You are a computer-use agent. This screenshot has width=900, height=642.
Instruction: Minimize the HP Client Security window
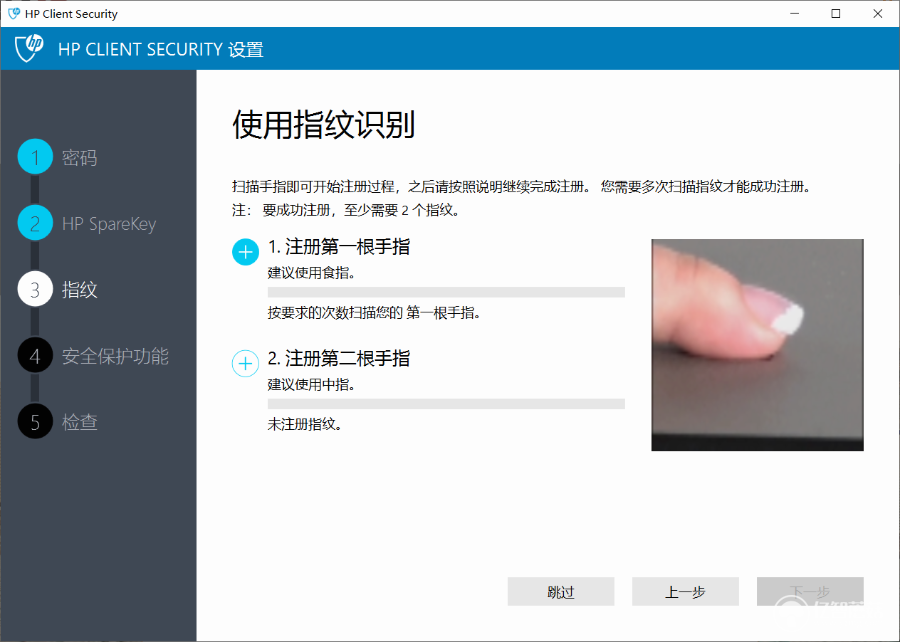[794, 14]
